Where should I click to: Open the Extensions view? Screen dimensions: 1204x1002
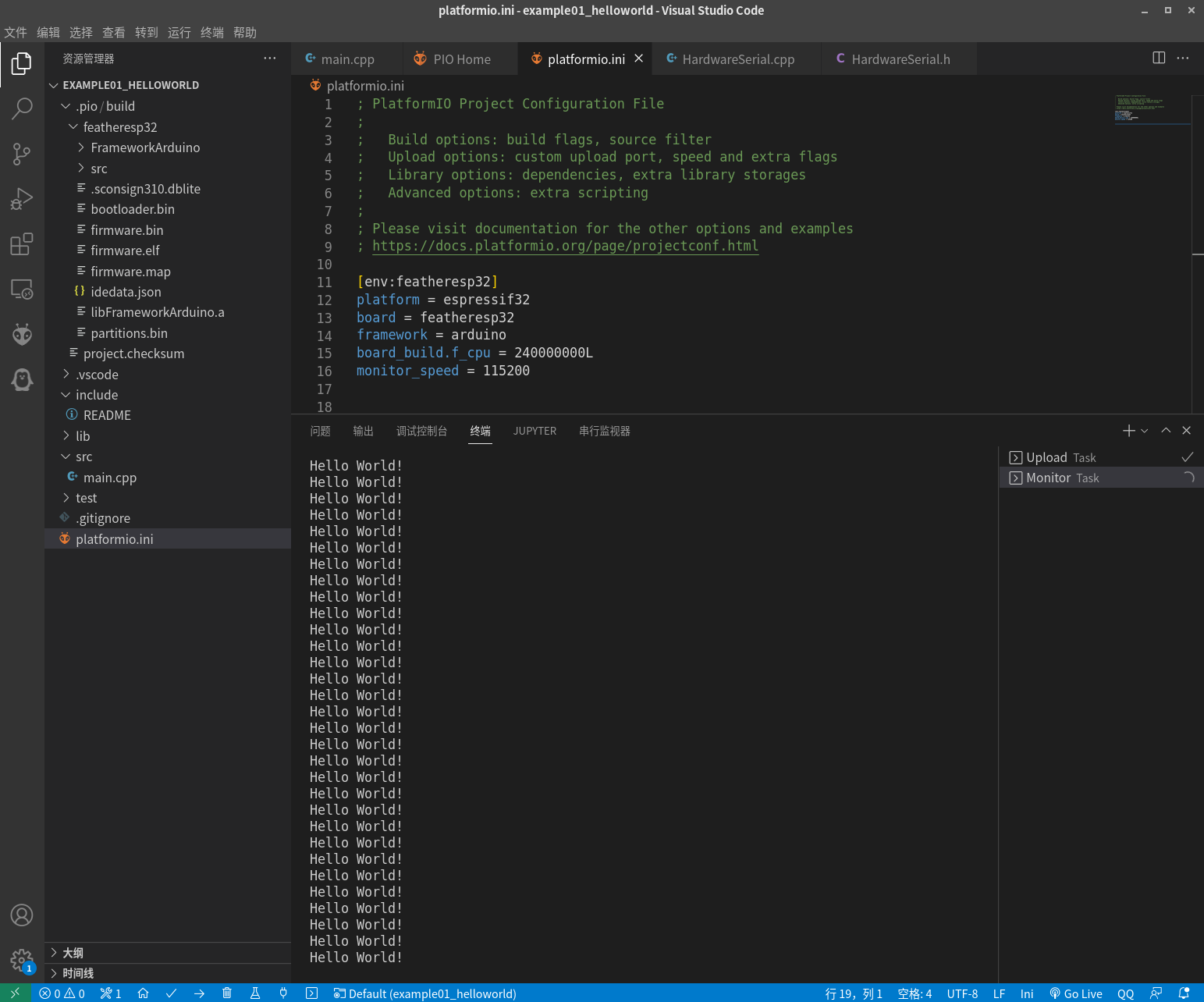(x=22, y=244)
